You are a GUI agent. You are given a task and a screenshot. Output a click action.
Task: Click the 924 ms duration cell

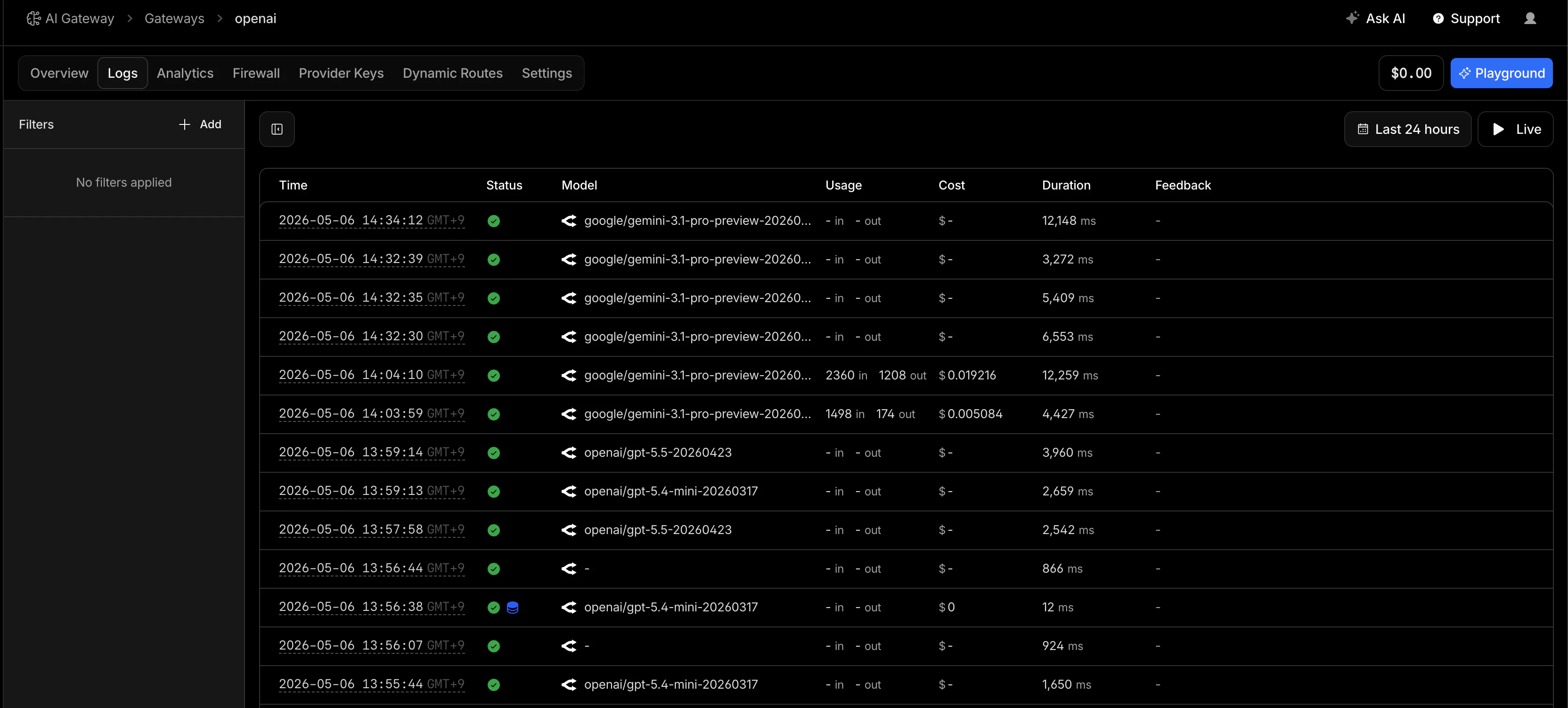(x=1062, y=646)
